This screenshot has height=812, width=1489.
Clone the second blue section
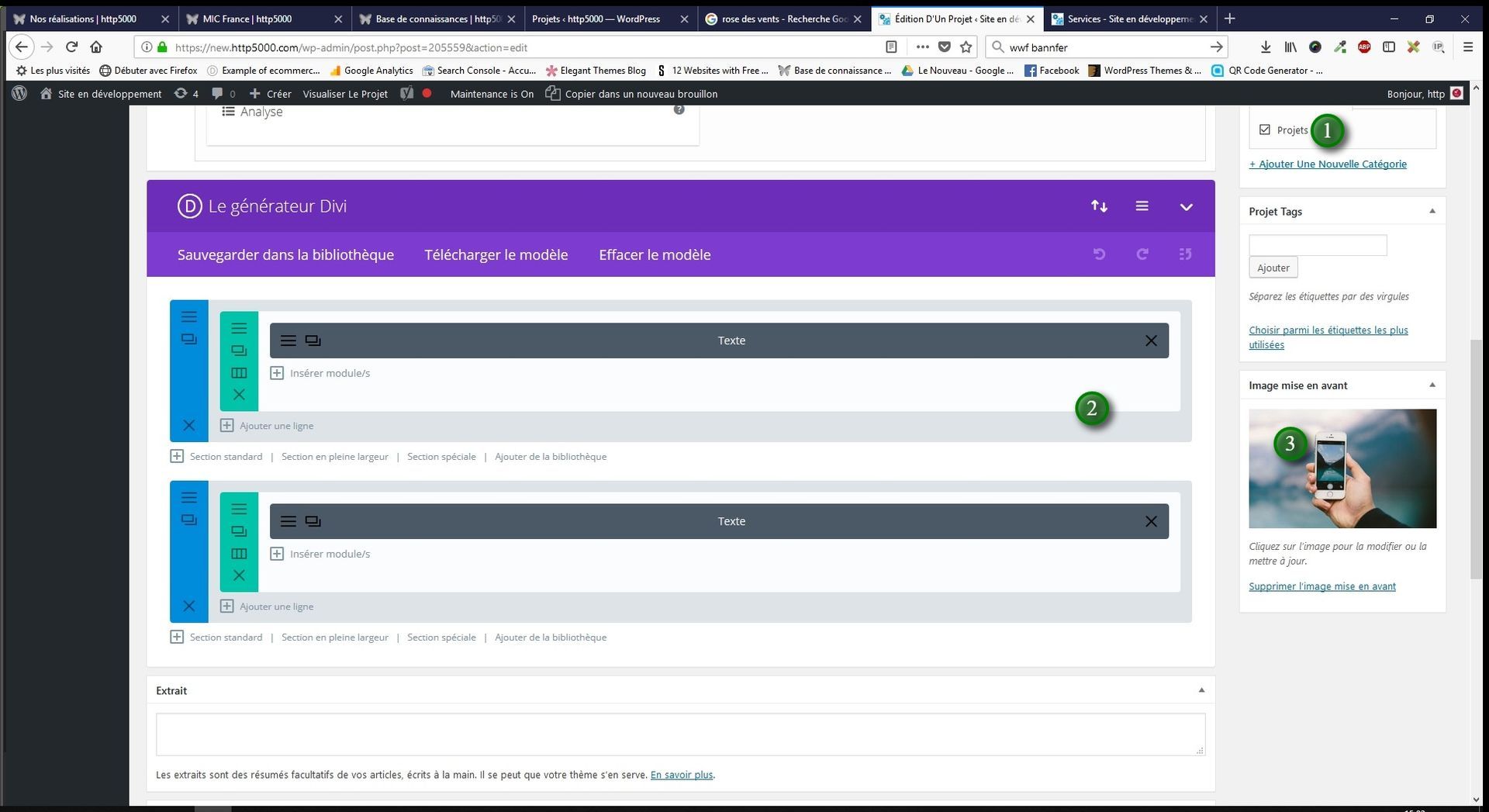point(188,520)
